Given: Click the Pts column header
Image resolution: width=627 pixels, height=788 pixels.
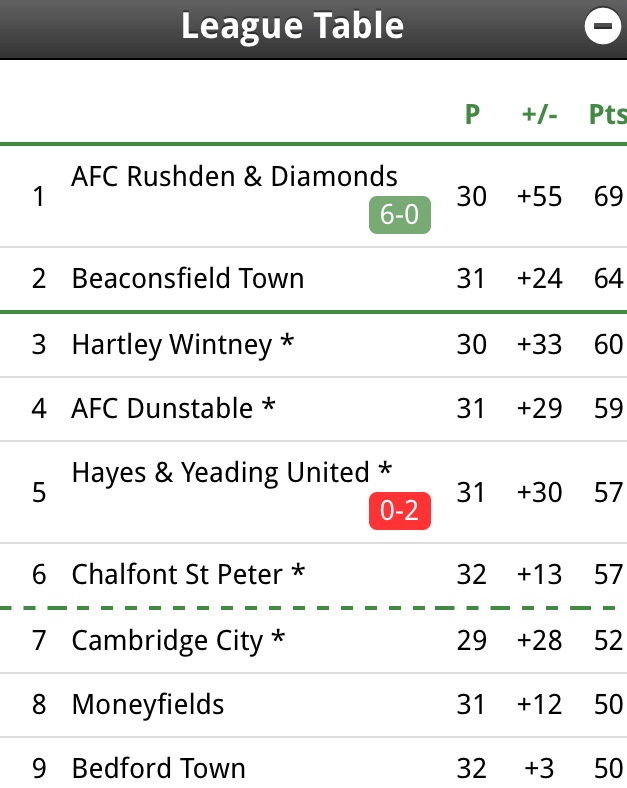Looking at the screenshot, I should point(606,114).
